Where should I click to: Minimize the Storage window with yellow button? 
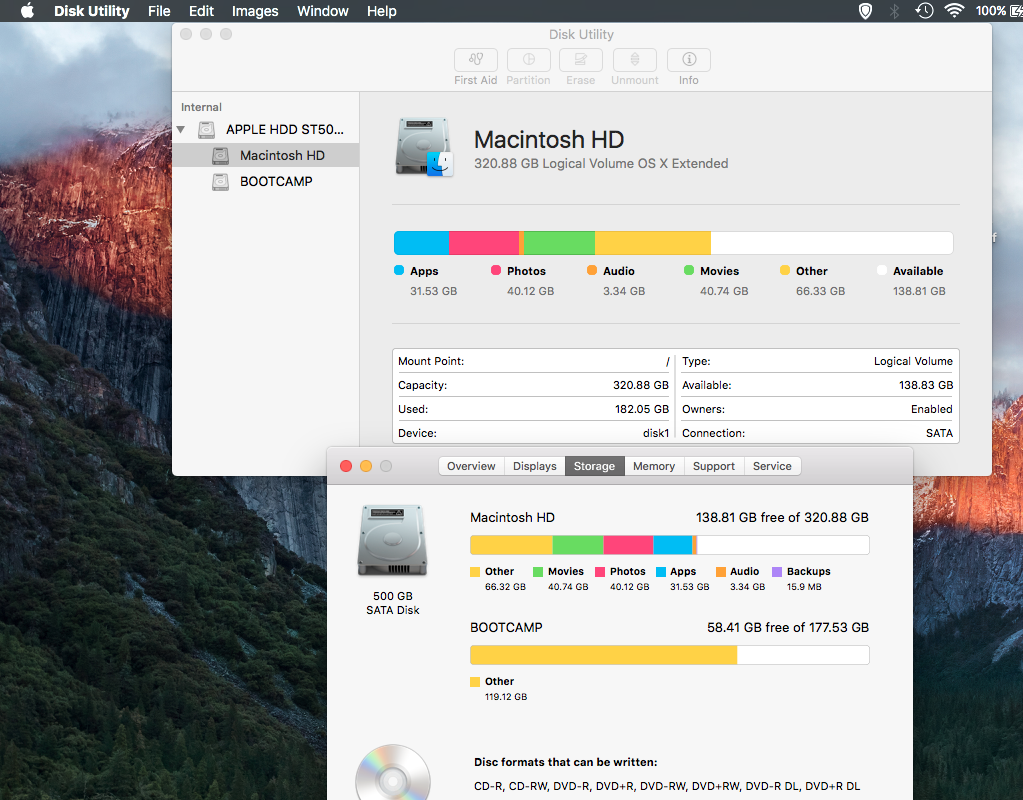click(x=366, y=466)
